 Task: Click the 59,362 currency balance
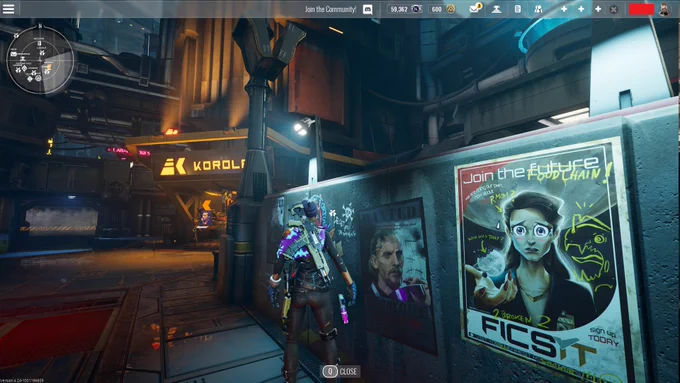pyautogui.click(x=399, y=9)
